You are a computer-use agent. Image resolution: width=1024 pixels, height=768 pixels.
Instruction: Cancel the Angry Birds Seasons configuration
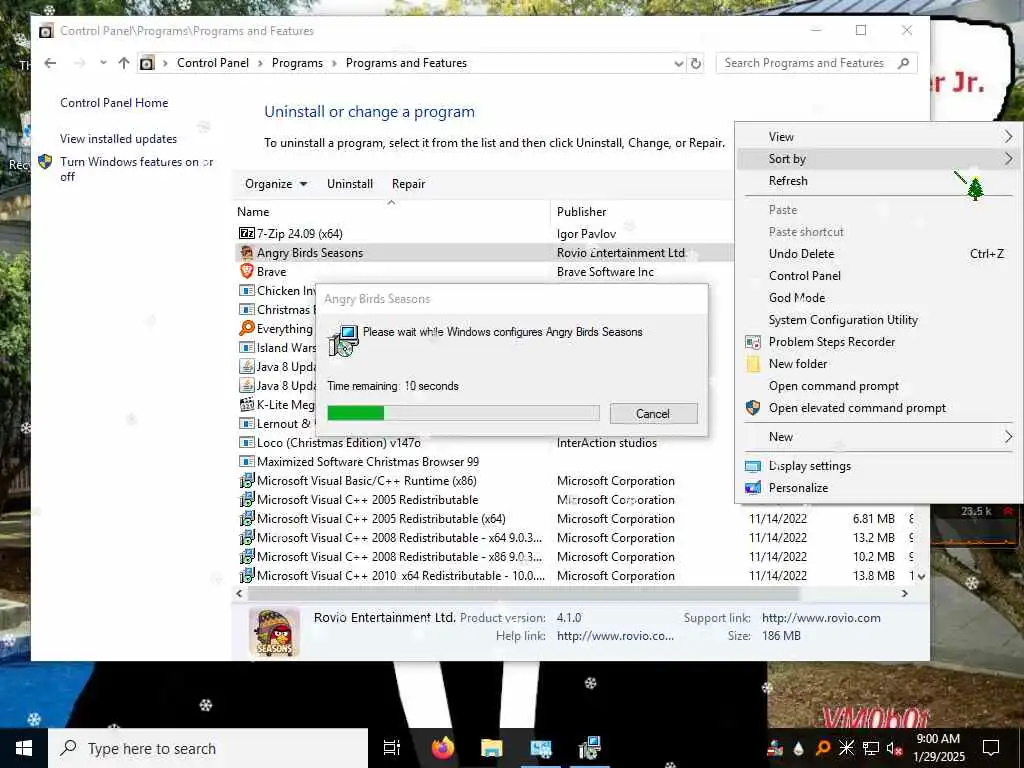point(653,413)
